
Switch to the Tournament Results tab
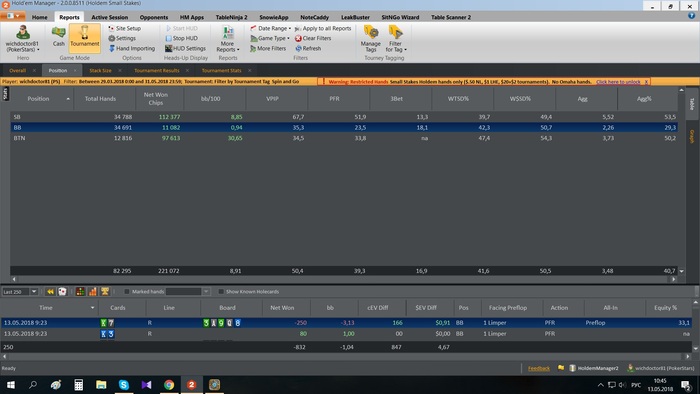point(157,71)
